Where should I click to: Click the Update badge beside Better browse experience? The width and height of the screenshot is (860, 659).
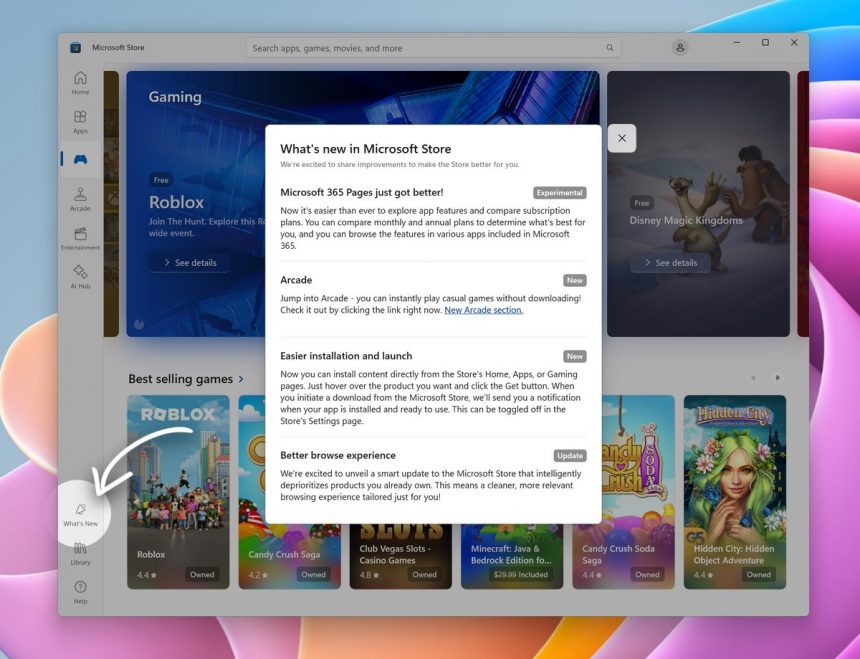click(x=570, y=456)
